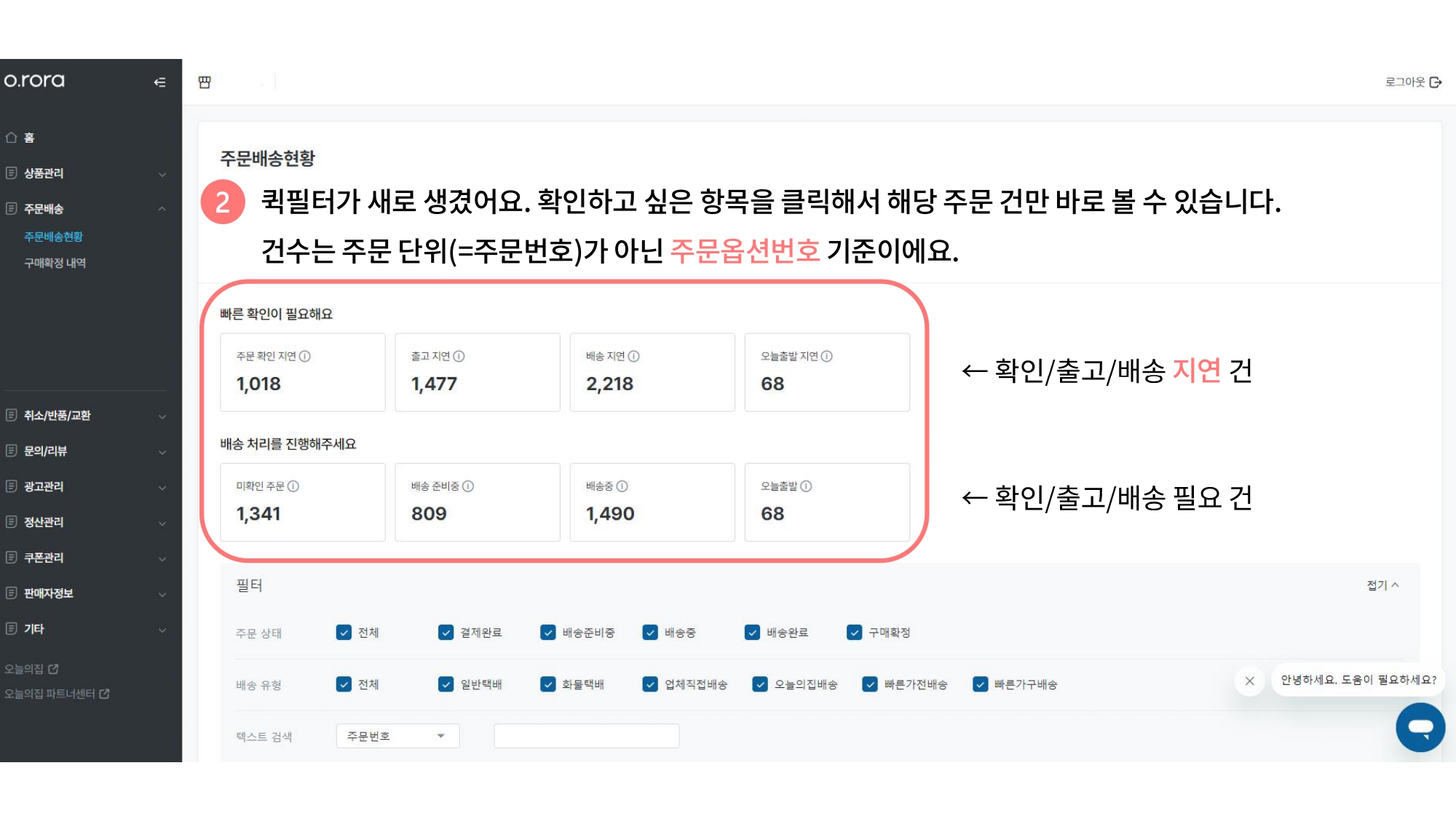
Task: Collapse the filter panel with 접기
Action: coord(1382,585)
